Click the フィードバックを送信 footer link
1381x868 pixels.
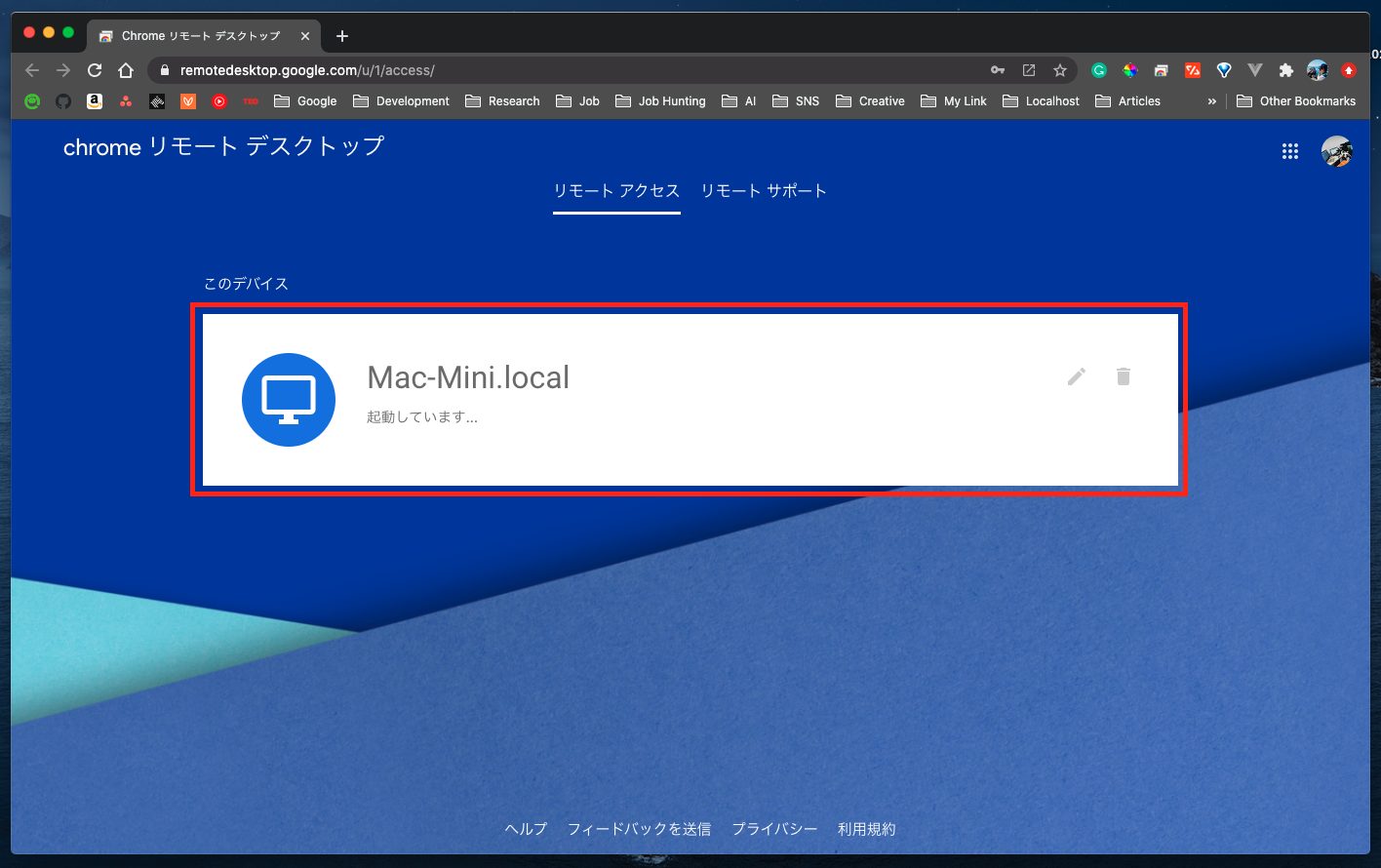[x=639, y=829]
